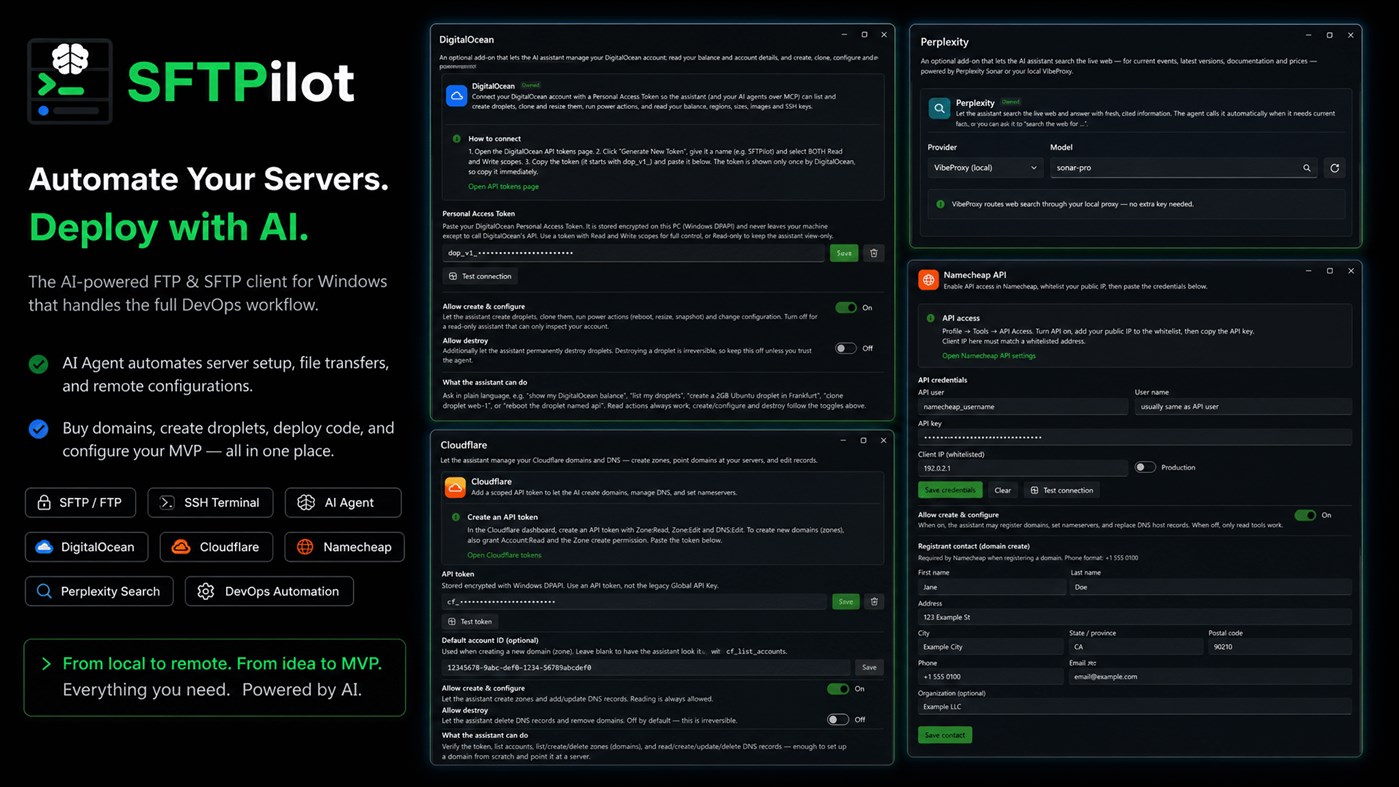The image size is (1399, 787).
Task: Click Test connection in Namecheap window
Action: pos(1061,490)
